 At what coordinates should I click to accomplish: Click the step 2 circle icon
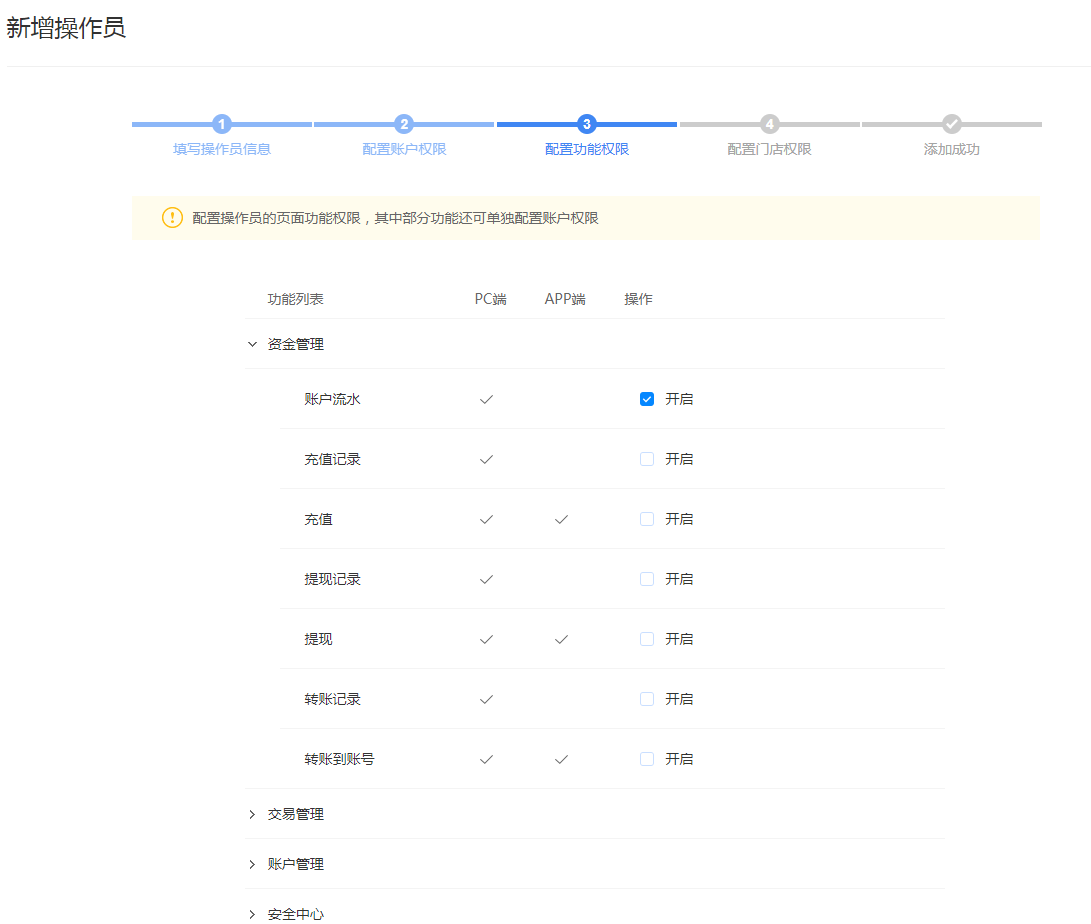pos(404,124)
